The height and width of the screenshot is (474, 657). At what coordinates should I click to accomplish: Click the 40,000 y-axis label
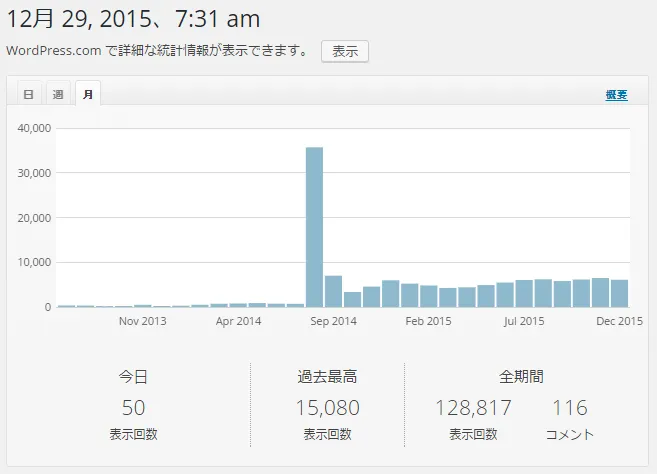click(x=33, y=128)
